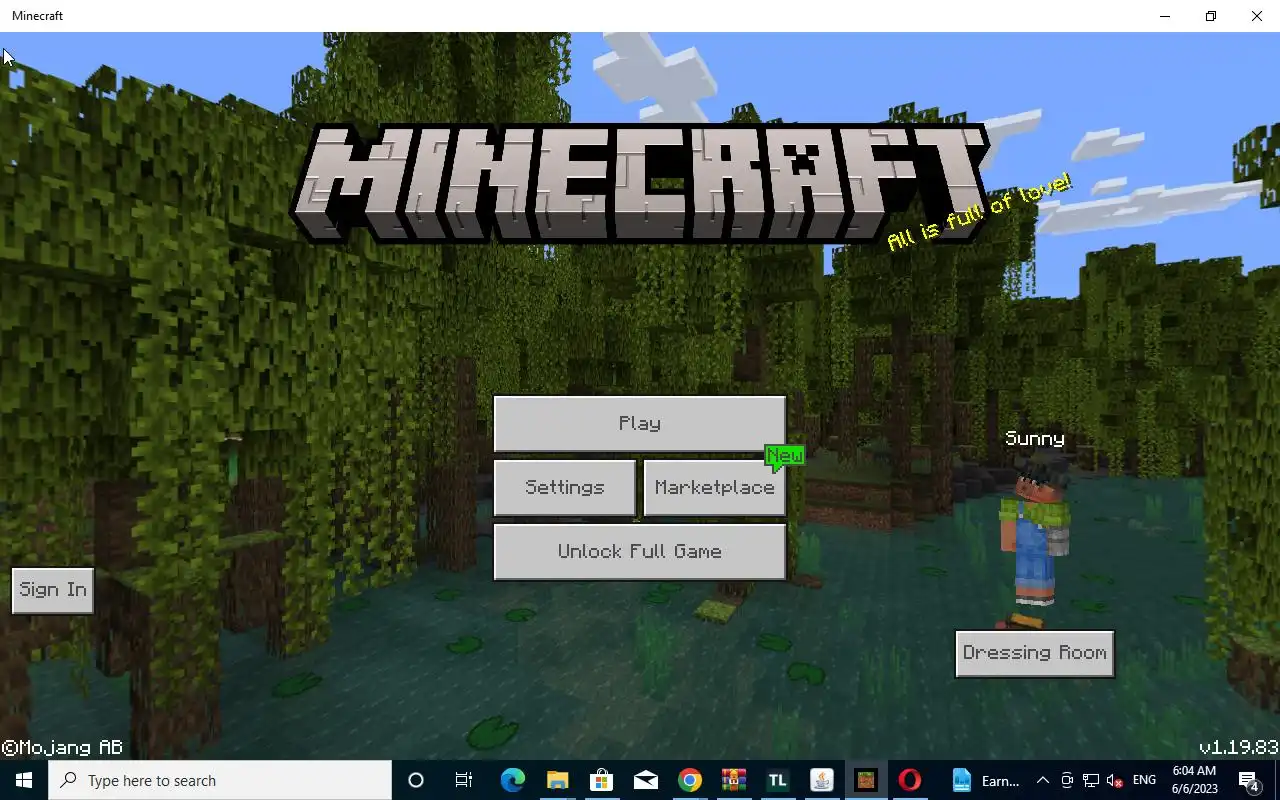Switch the ENG input language
1280x800 pixels.
coord(1144,780)
